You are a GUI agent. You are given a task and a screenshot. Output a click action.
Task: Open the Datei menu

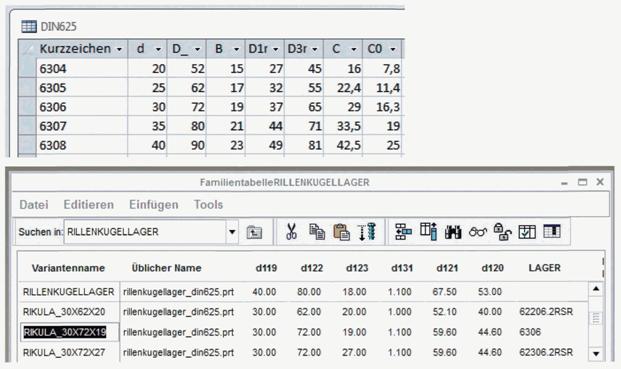click(x=34, y=205)
